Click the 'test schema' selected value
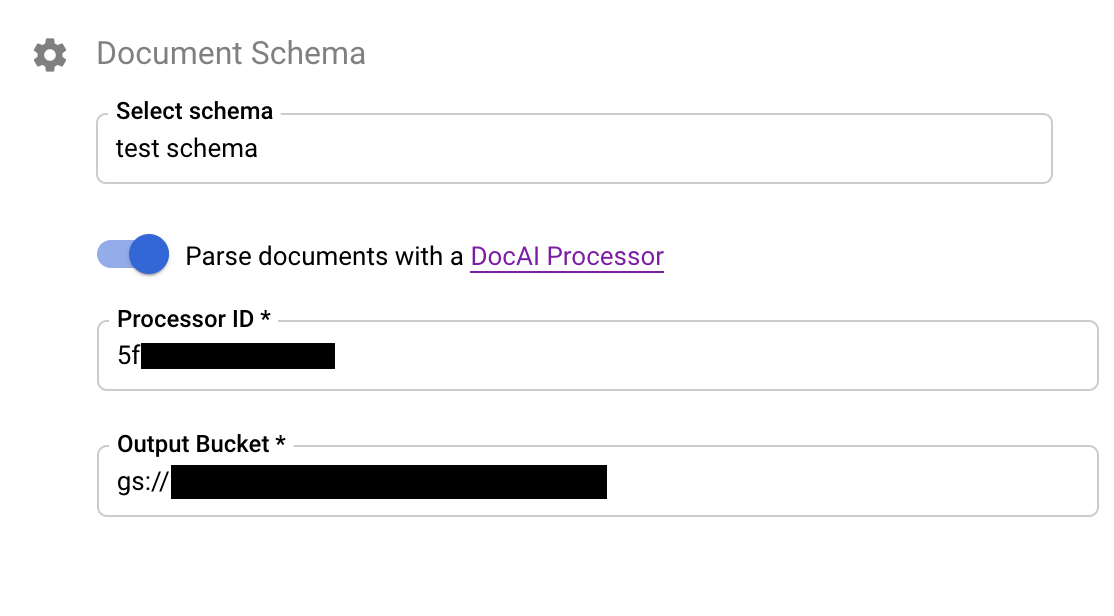The width and height of the screenshot is (1114, 616). pyautogui.click(x=187, y=148)
